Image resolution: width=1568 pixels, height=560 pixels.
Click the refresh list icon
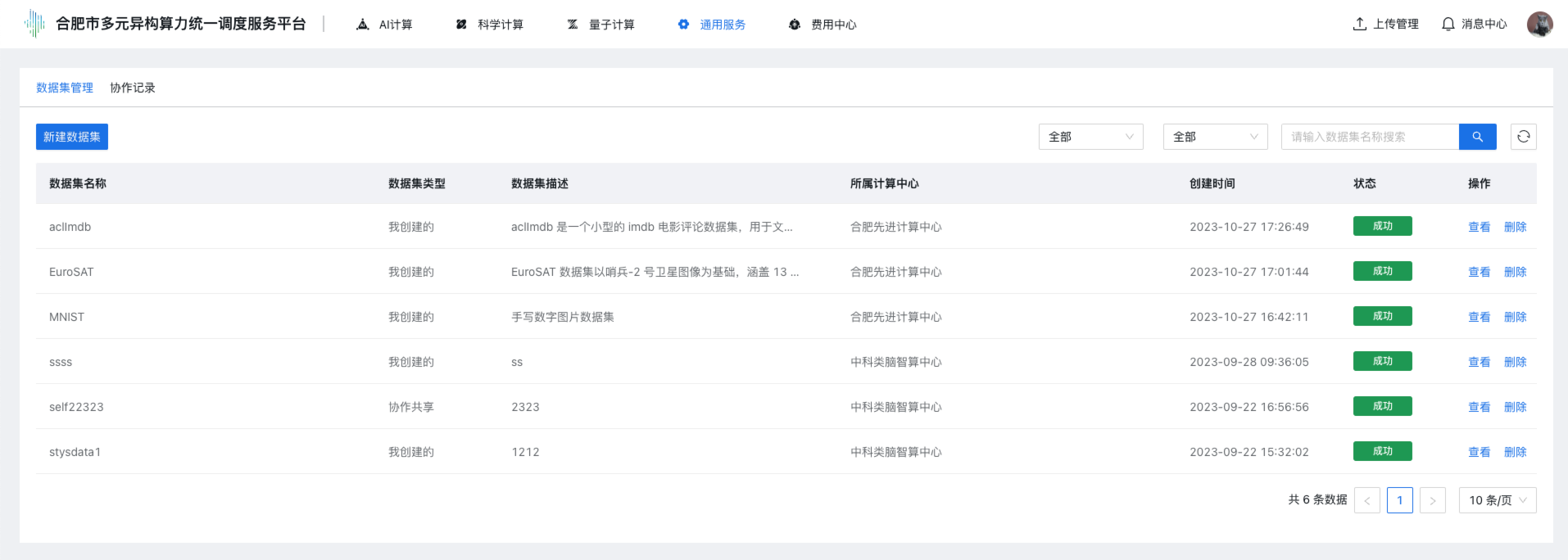[x=1523, y=137]
